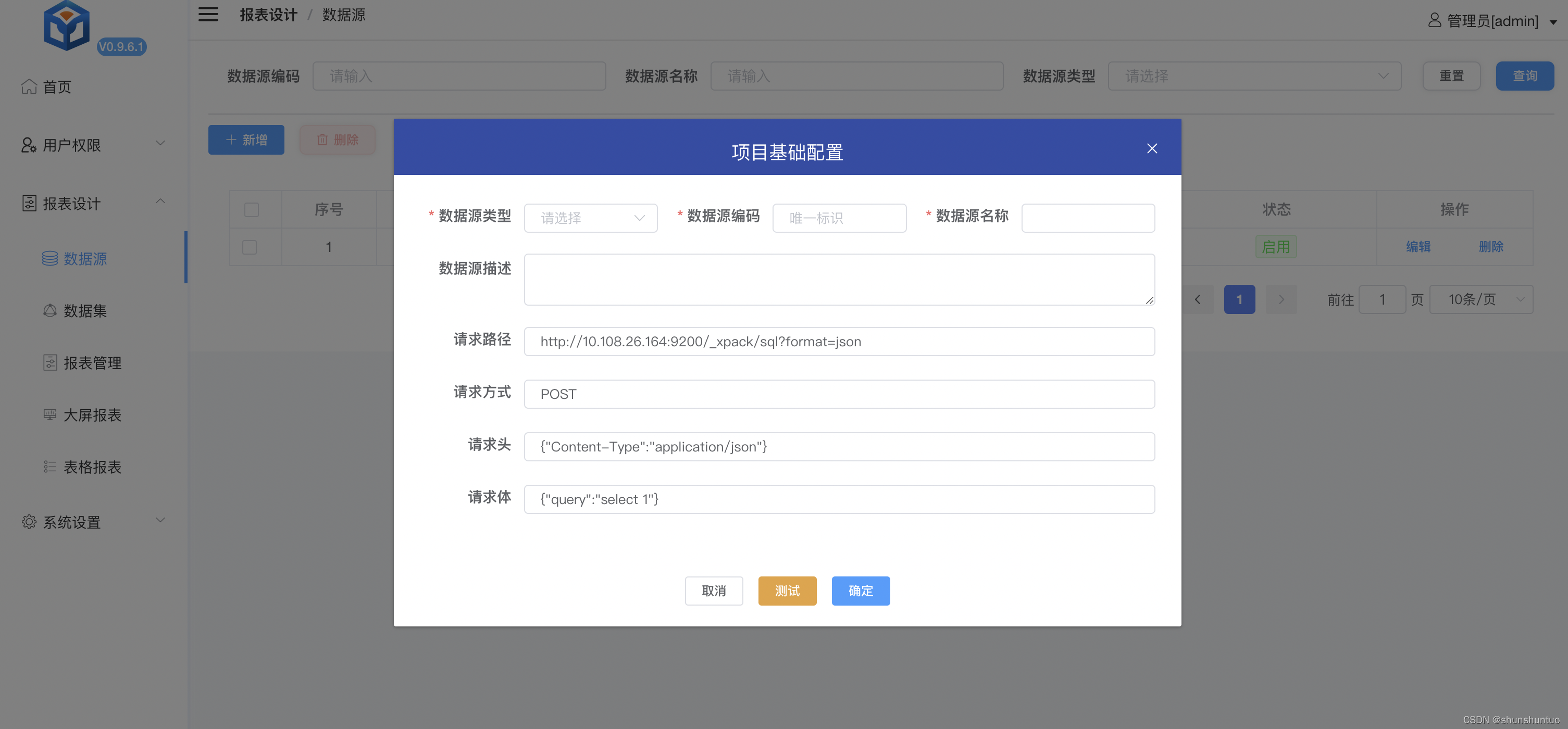Click into the 数据源描述 text area
The image size is (1568, 729).
(839, 279)
